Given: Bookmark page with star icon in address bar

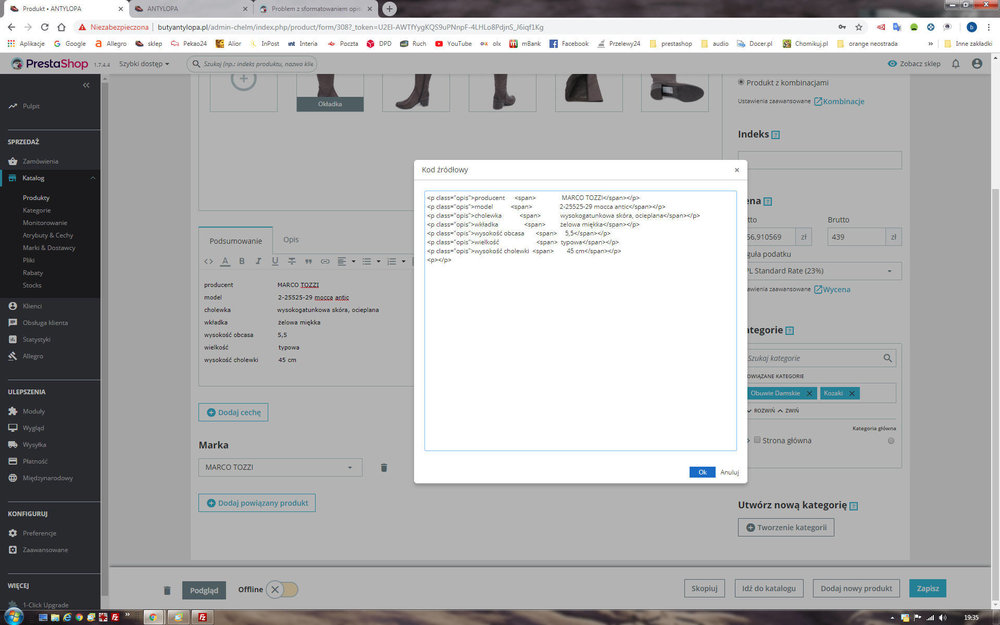Looking at the screenshot, I should (858, 27).
